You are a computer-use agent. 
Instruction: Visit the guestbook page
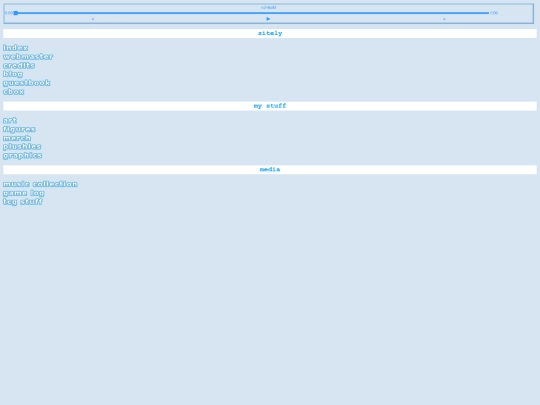click(27, 83)
